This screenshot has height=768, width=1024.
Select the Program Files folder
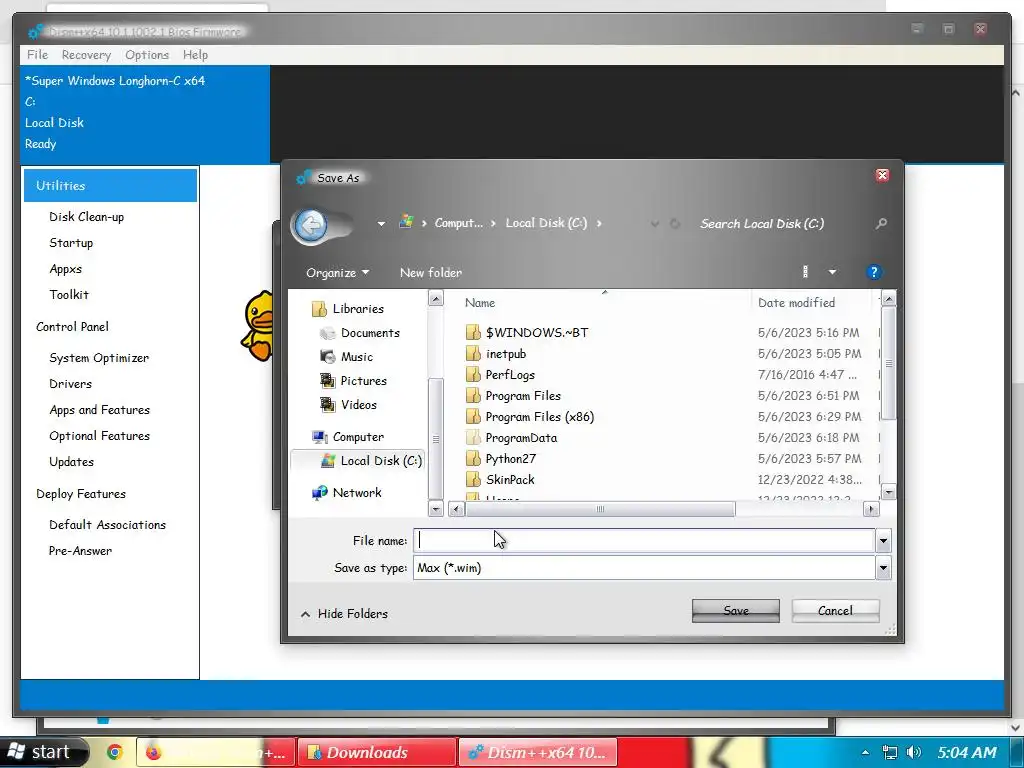[513, 396]
